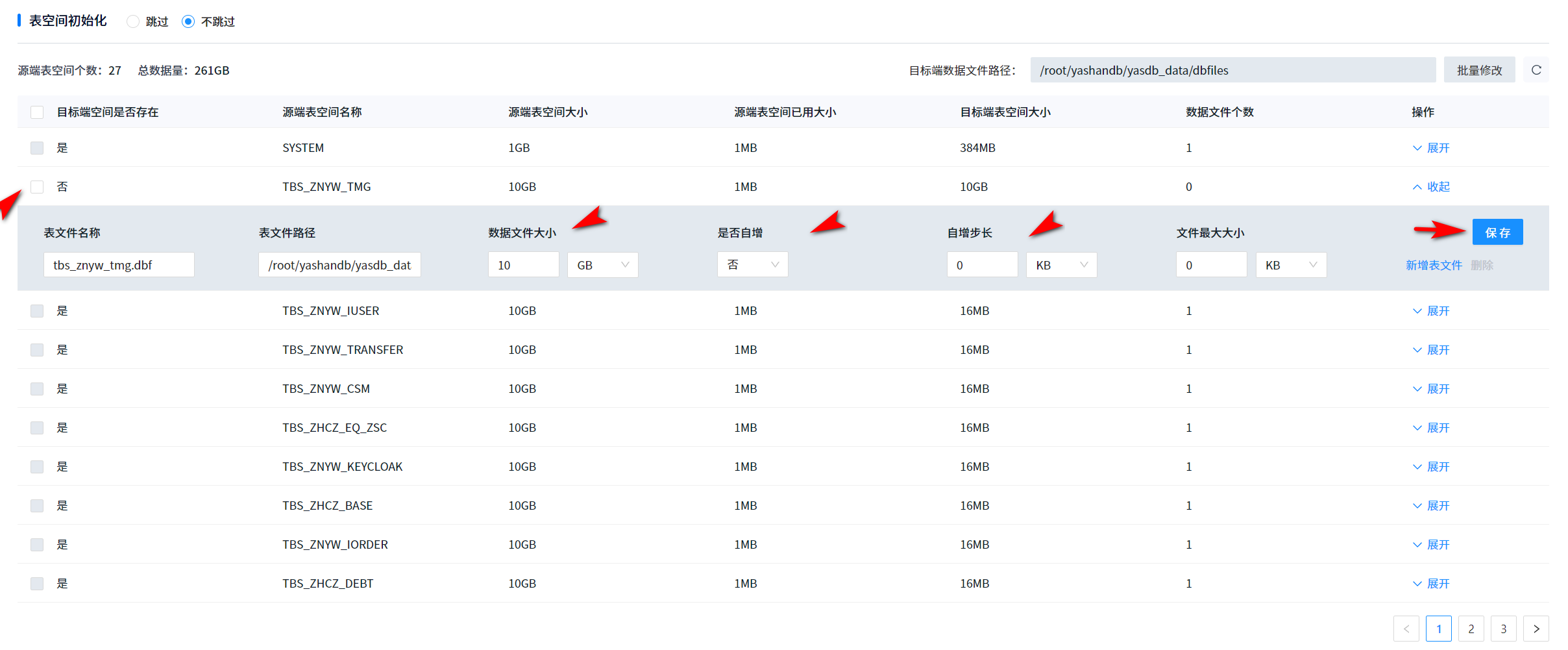Click the previous page arrow

coord(1406,629)
